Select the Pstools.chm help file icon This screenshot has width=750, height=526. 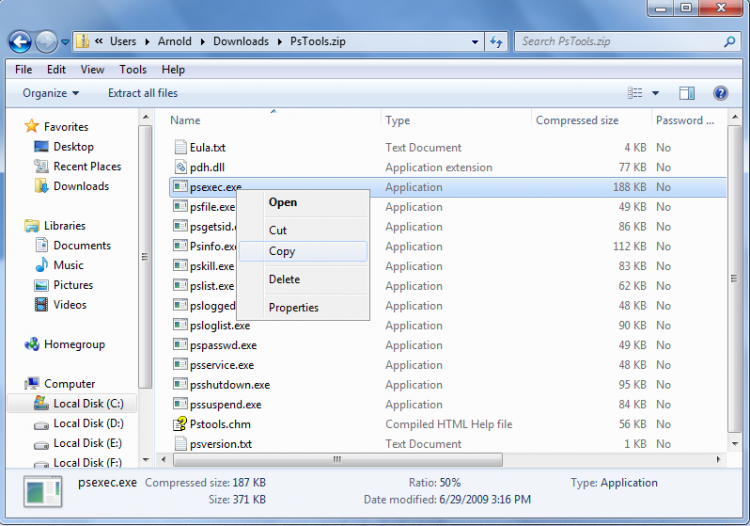180,424
